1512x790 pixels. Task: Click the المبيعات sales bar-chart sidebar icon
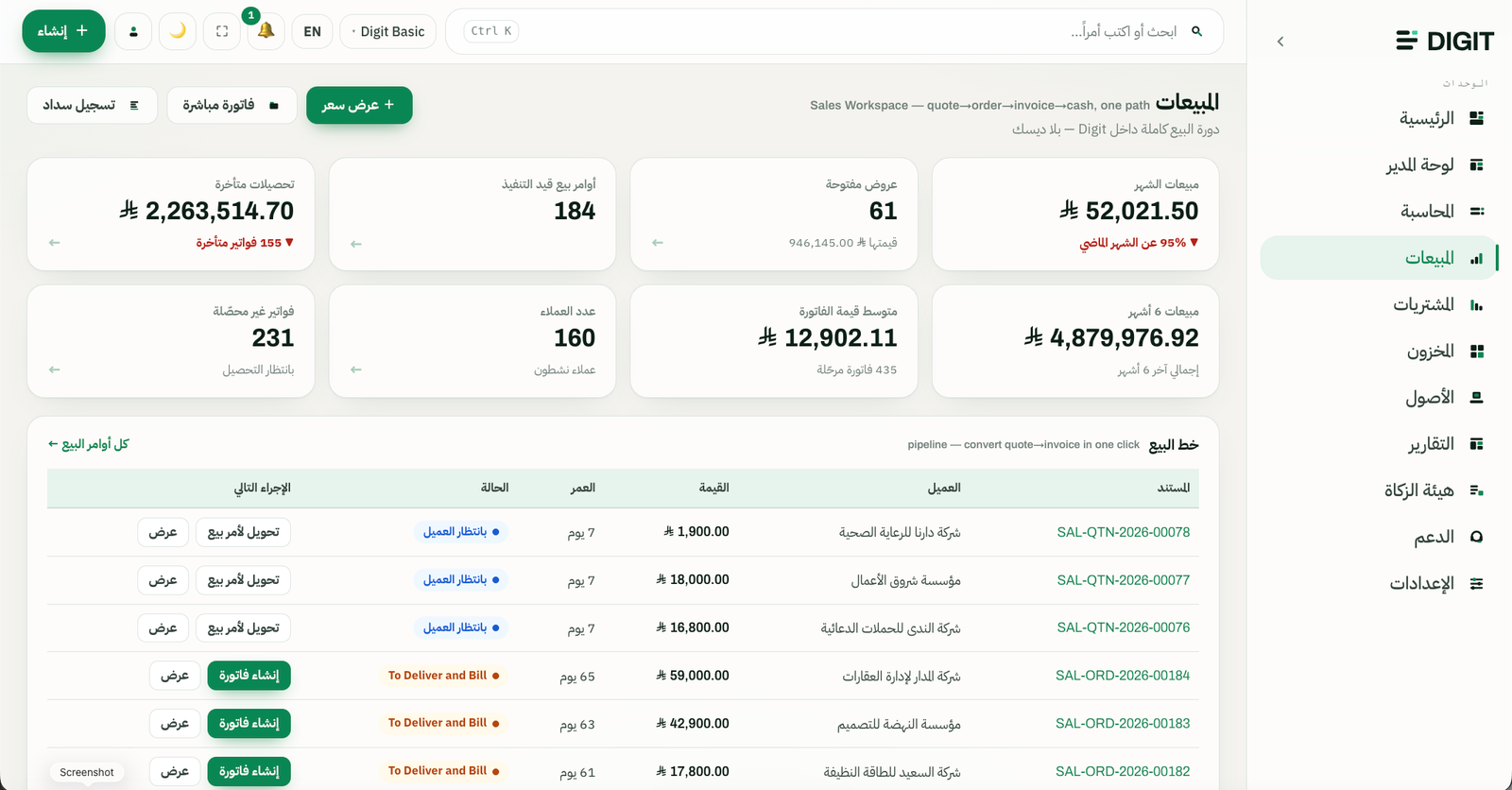click(x=1477, y=258)
